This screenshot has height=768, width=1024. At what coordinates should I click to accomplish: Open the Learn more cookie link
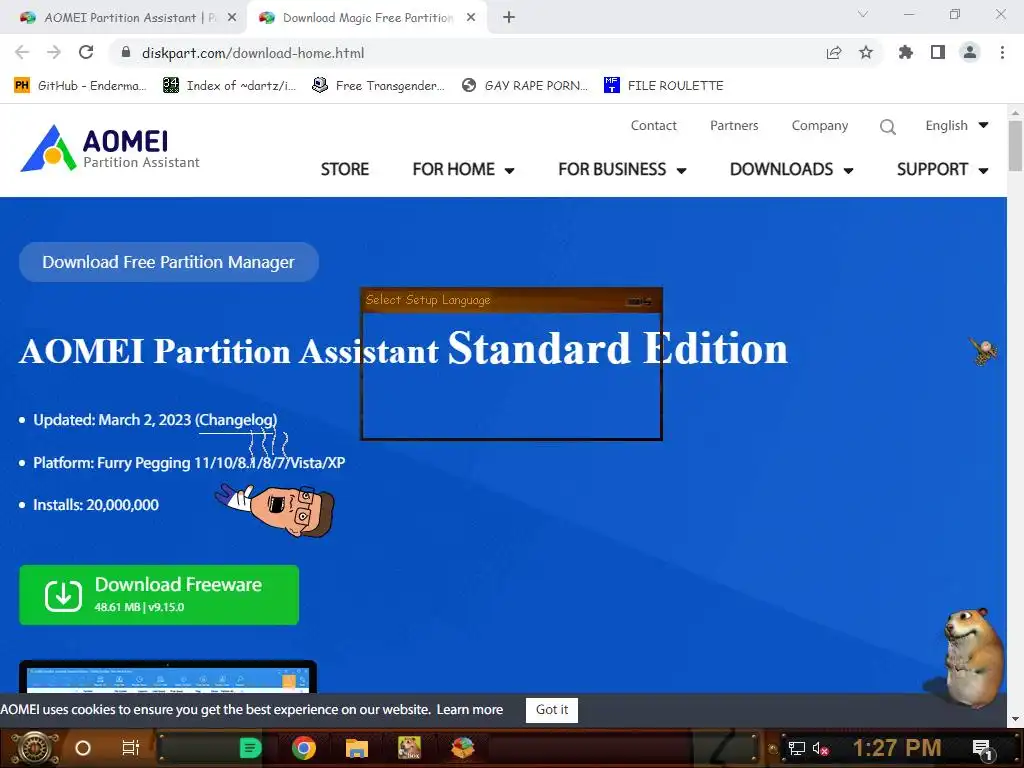[470, 710]
